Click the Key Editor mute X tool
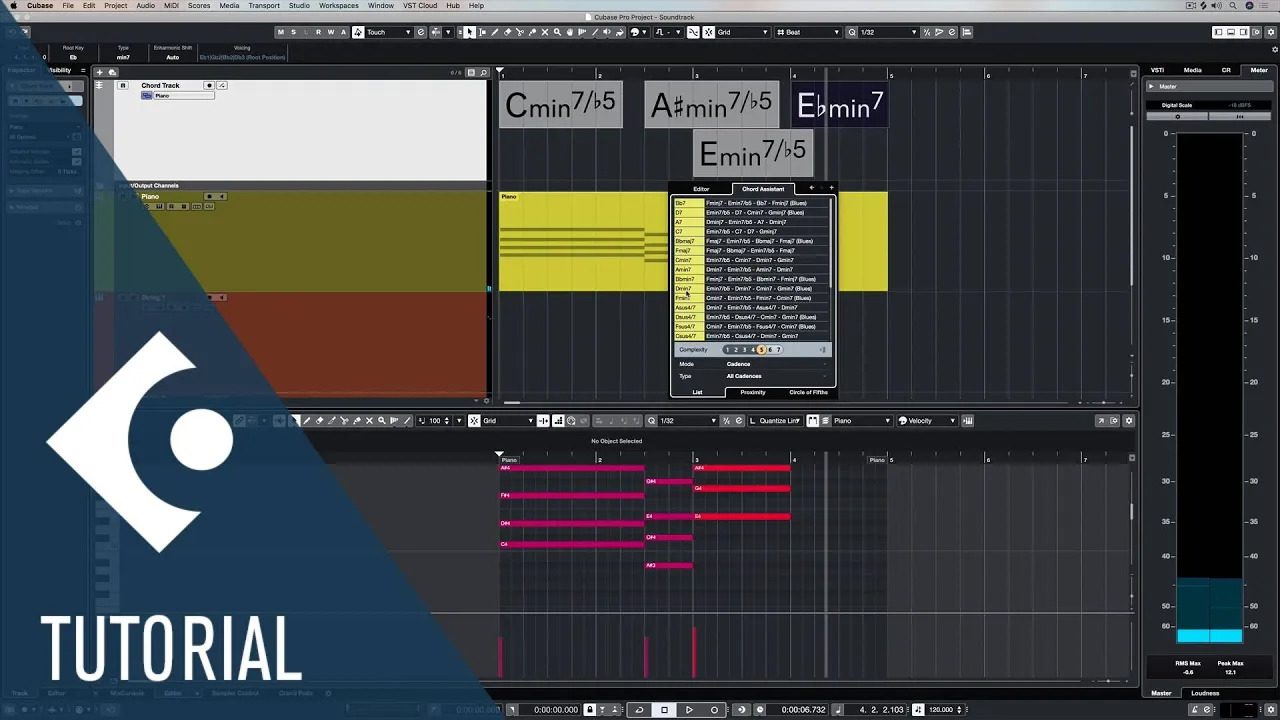This screenshot has width=1280, height=720. point(369,421)
